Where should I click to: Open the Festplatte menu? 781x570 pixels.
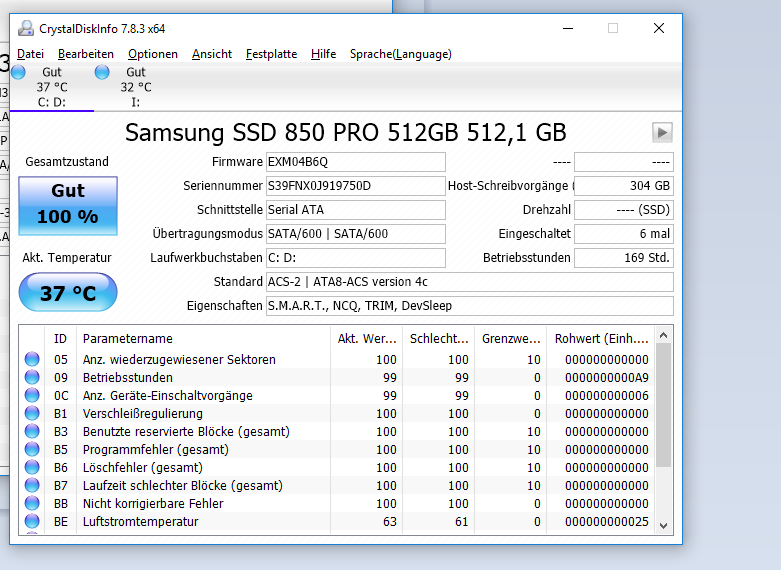tap(271, 54)
